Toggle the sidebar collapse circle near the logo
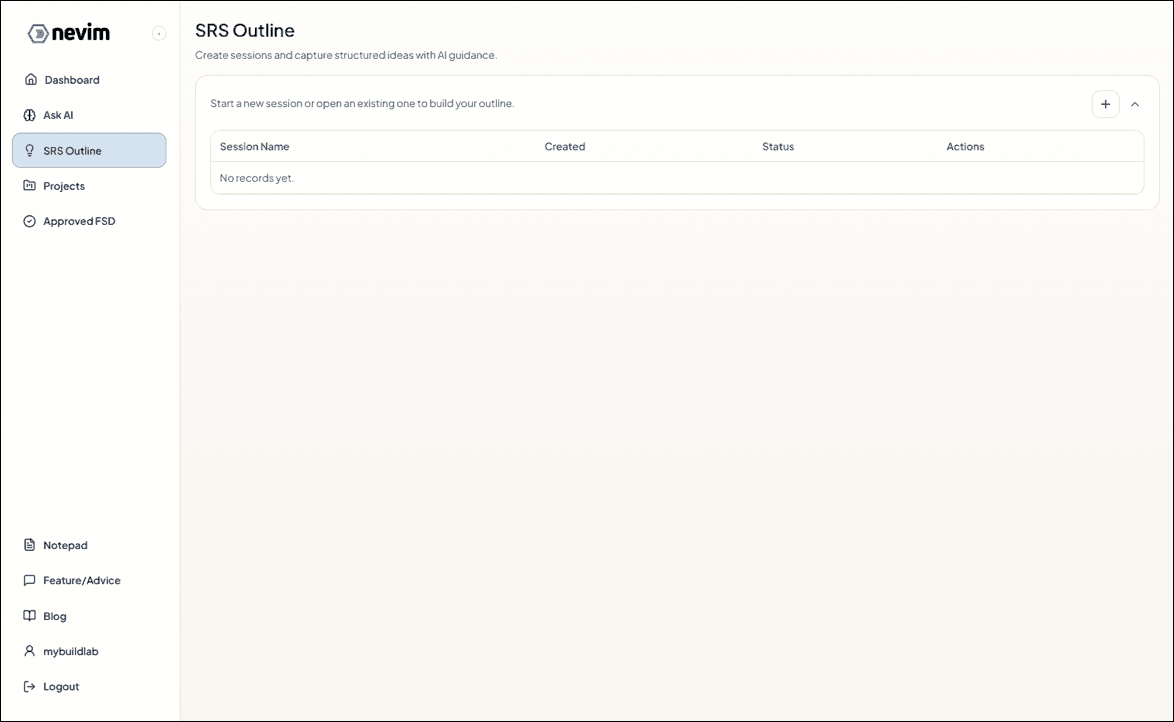This screenshot has height=722, width=1174. pyautogui.click(x=159, y=33)
